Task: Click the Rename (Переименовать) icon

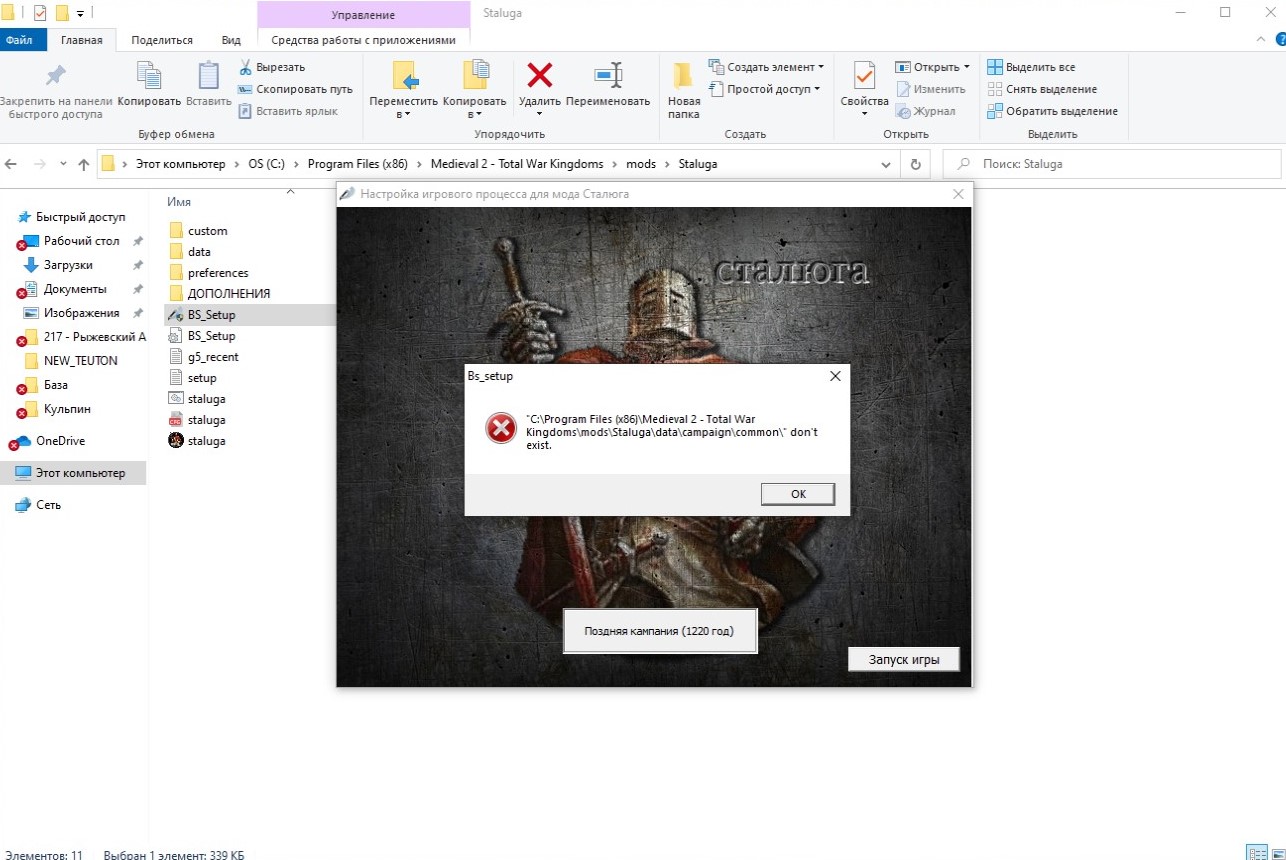Action: [608, 75]
